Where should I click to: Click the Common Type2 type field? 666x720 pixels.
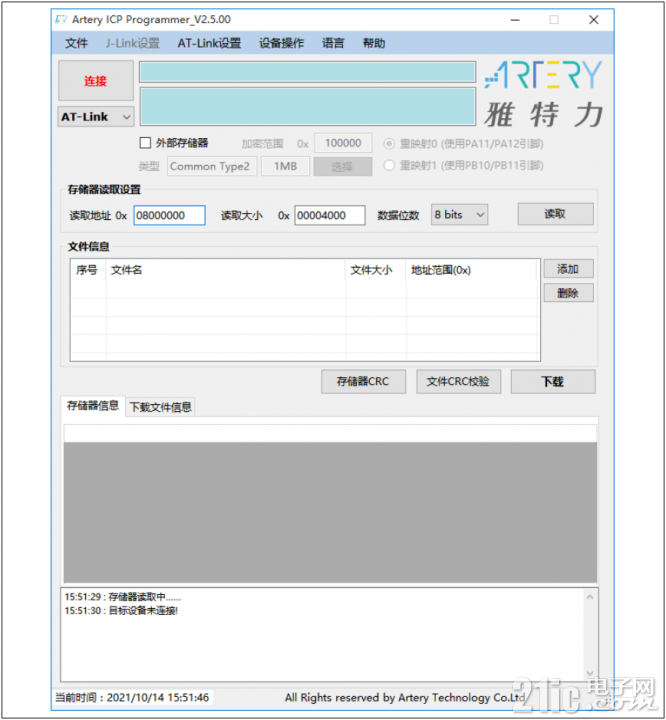212,166
